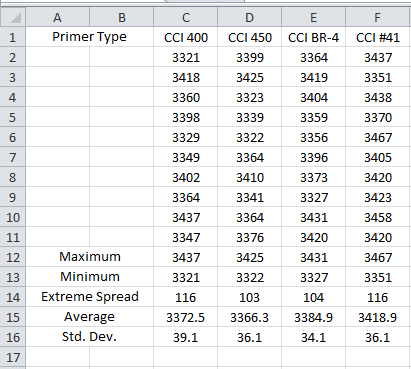411x369 pixels.
Task: Select CCI #41 Maximum cell 3467
Action: 377,257
